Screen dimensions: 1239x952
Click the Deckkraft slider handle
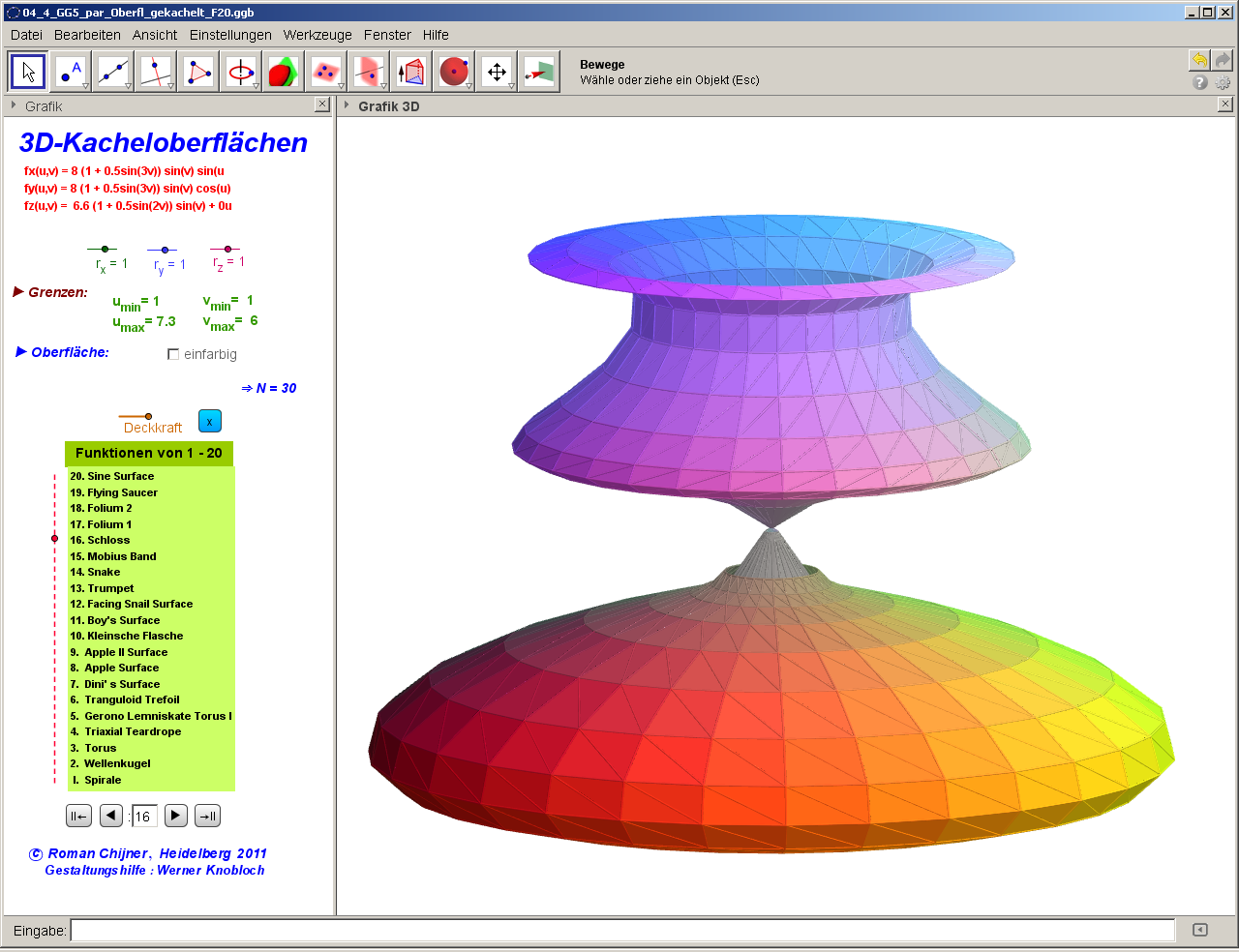click(148, 417)
